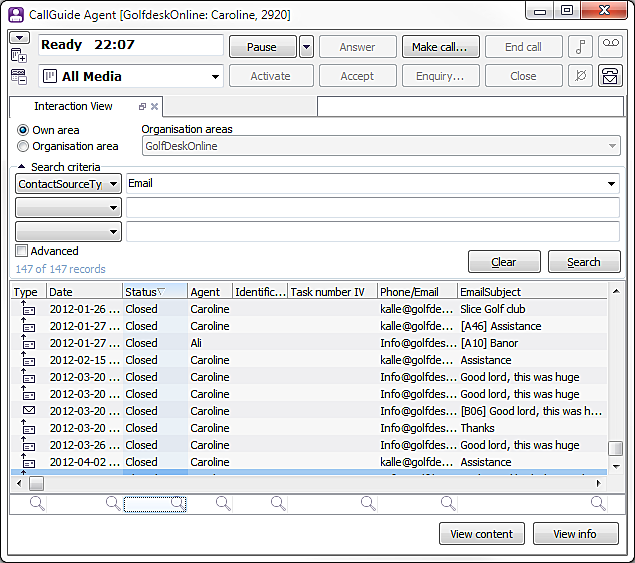Sort by the Status column header
The image size is (635, 563).
tap(155, 292)
